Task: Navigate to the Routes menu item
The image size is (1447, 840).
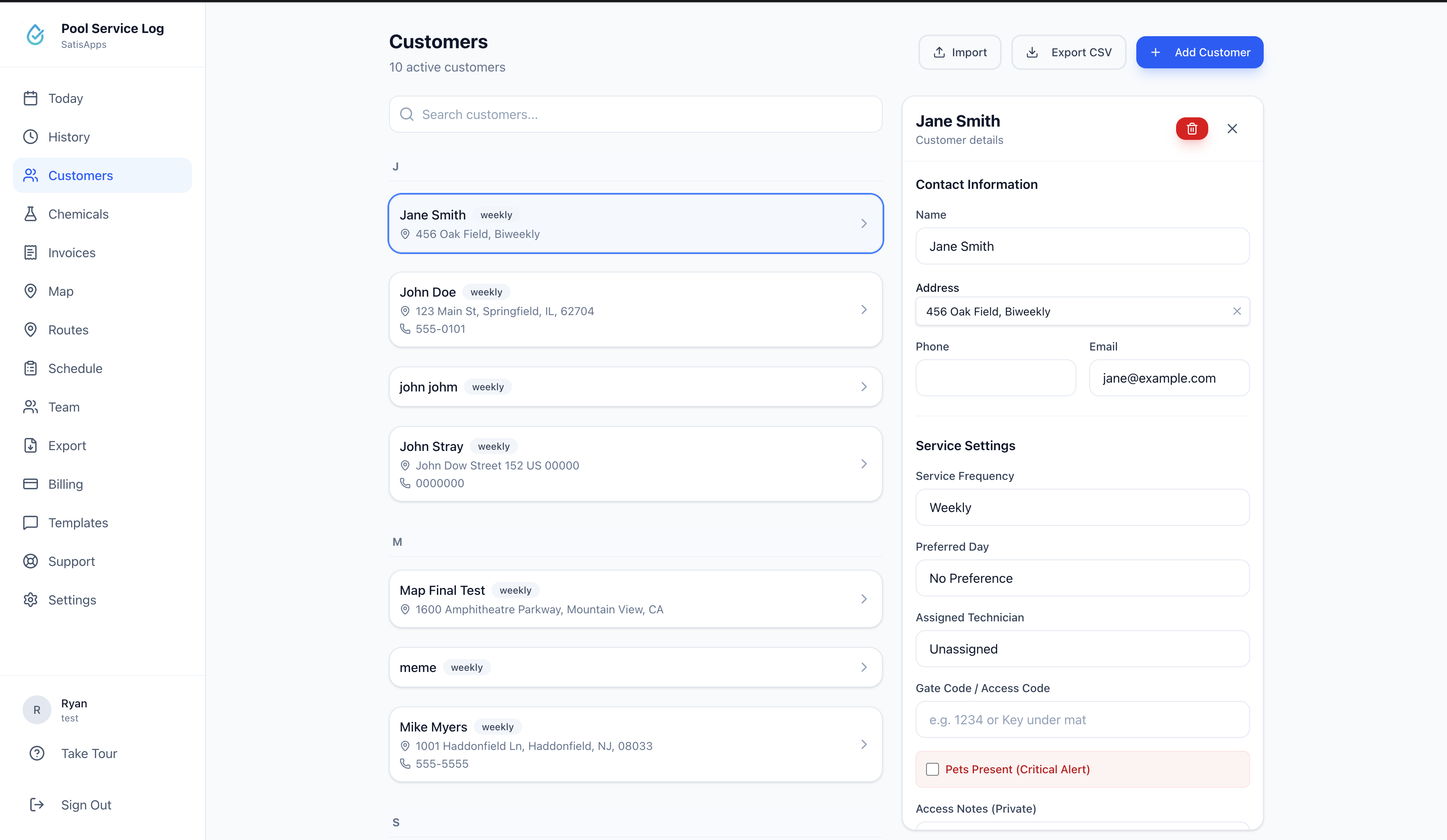Action: pos(68,330)
